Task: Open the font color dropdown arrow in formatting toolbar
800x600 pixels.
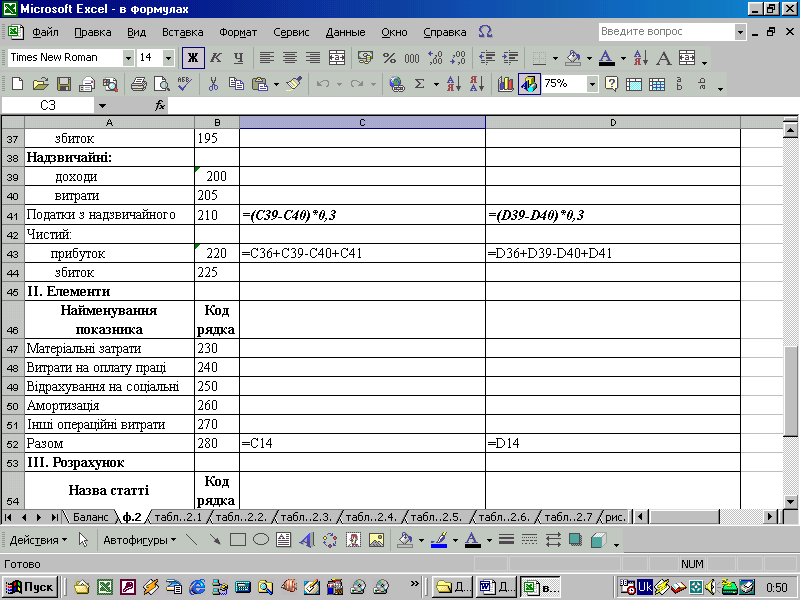Action: coord(623,58)
